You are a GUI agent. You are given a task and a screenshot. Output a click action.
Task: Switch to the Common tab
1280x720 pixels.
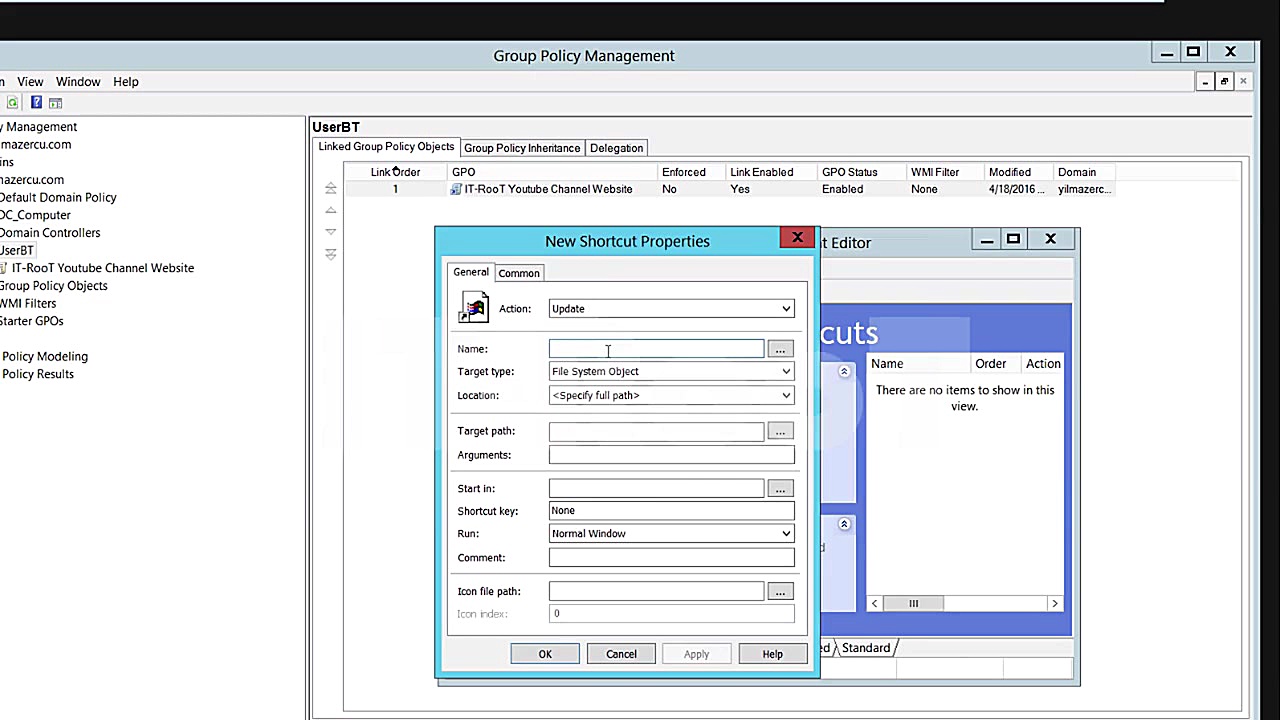(x=518, y=273)
